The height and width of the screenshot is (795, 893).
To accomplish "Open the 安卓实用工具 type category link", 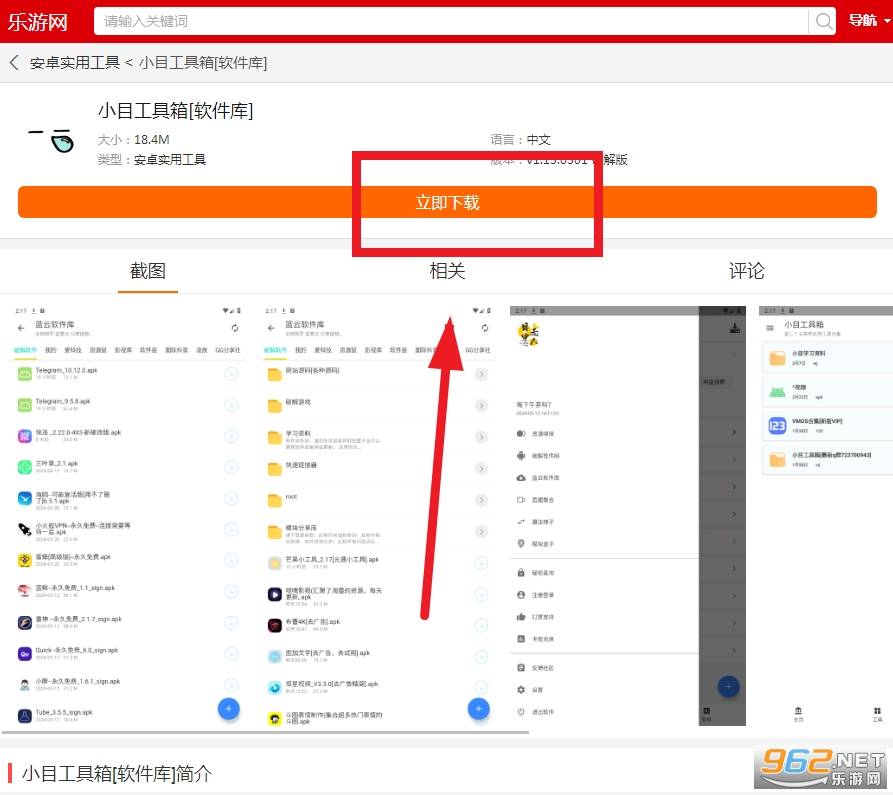I will coord(170,159).
